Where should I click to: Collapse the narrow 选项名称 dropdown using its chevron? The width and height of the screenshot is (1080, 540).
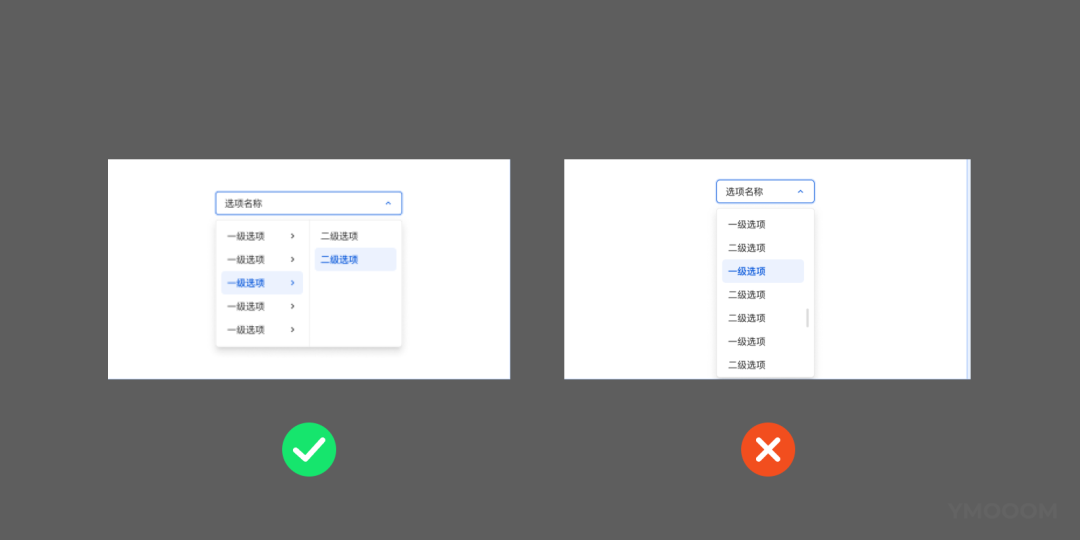tap(800, 191)
